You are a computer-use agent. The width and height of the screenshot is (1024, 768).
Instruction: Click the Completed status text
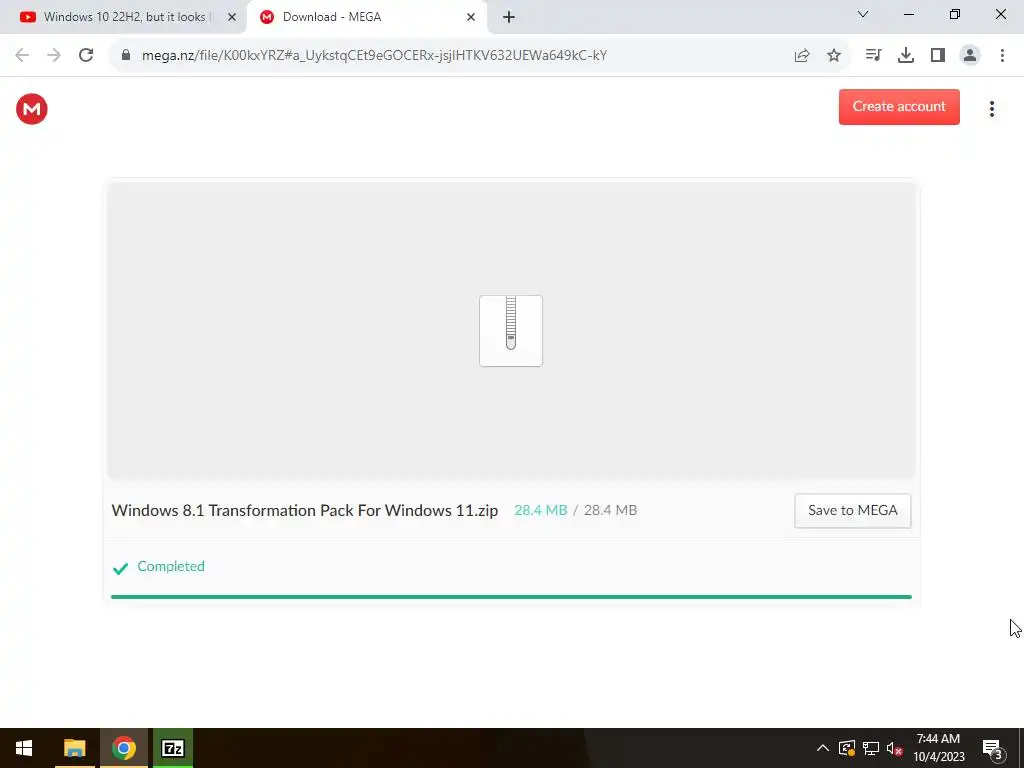coord(170,566)
